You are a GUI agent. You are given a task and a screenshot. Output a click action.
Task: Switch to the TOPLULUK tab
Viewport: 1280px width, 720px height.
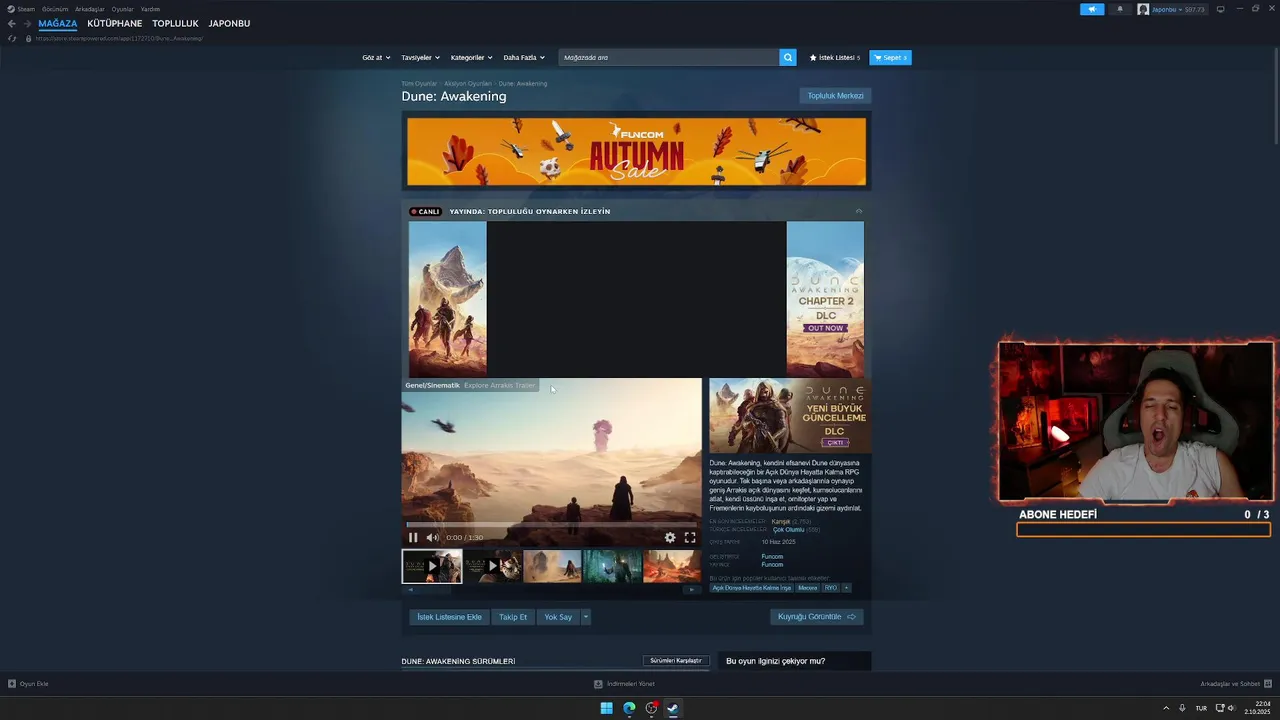tap(175, 23)
